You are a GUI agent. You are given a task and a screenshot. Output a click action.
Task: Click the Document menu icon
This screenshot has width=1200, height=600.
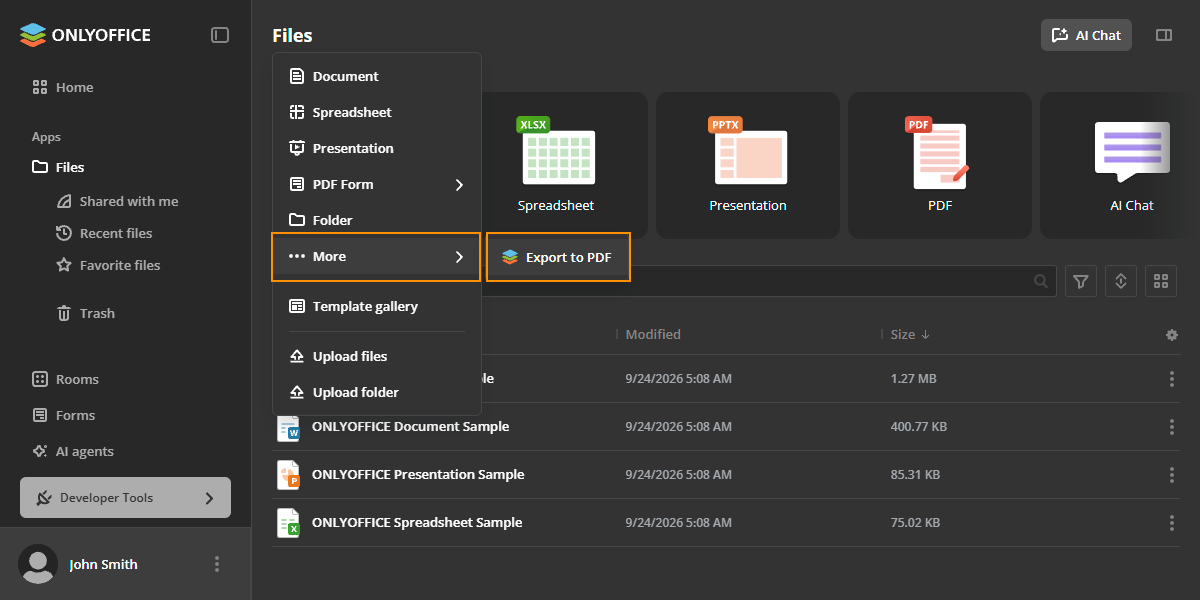[x=296, y=76]
